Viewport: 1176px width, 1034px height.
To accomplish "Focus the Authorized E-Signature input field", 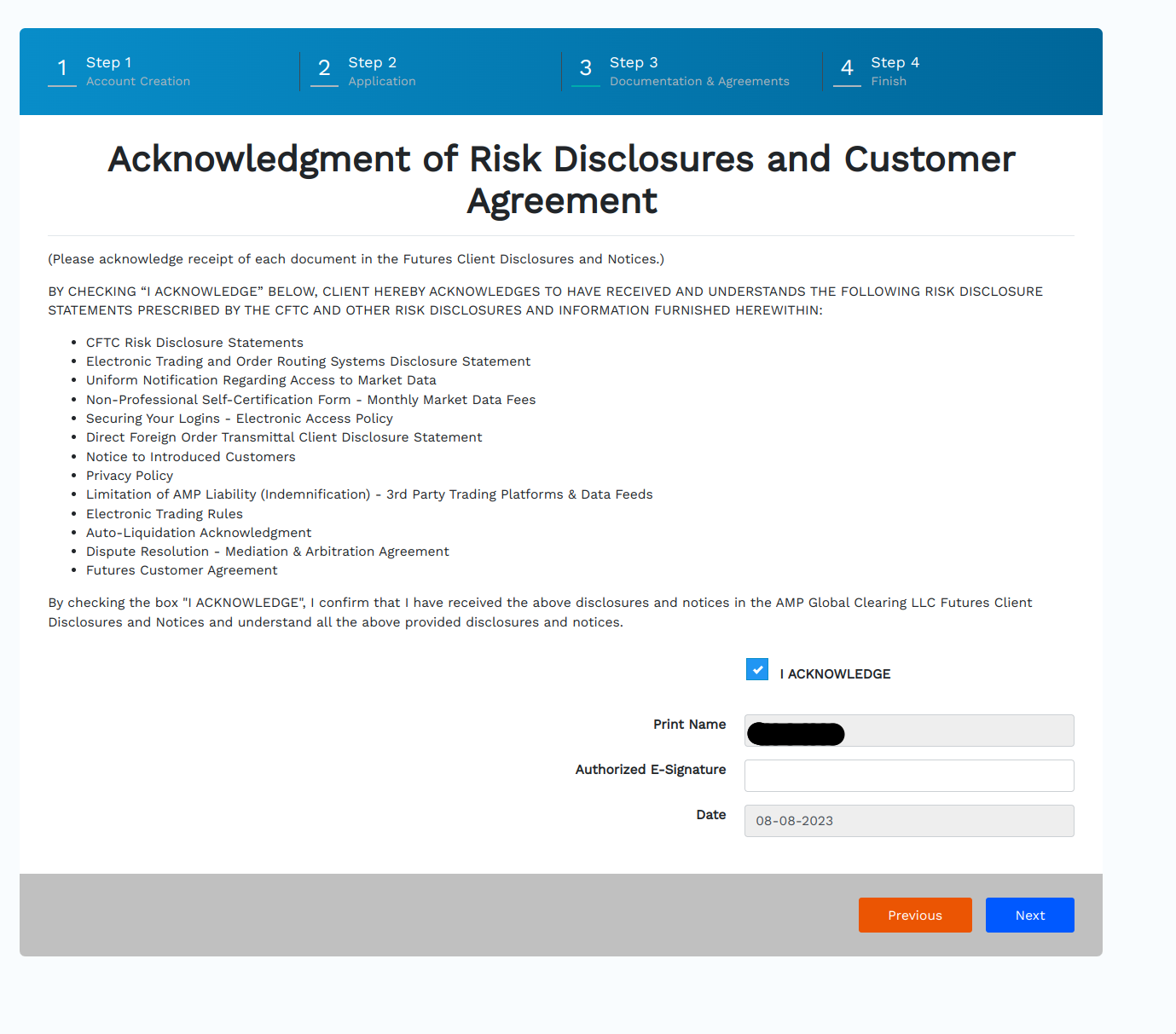I will pyautogui.click(x=908, y=776).
